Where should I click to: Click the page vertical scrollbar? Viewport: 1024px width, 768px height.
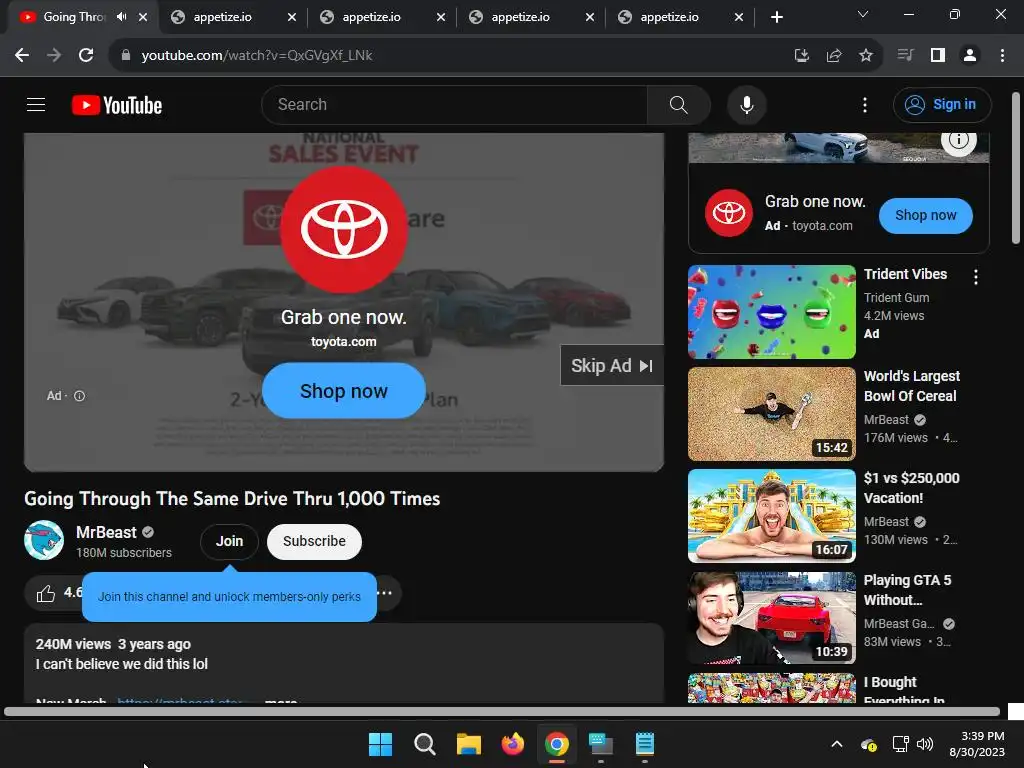coord(1016,168)
